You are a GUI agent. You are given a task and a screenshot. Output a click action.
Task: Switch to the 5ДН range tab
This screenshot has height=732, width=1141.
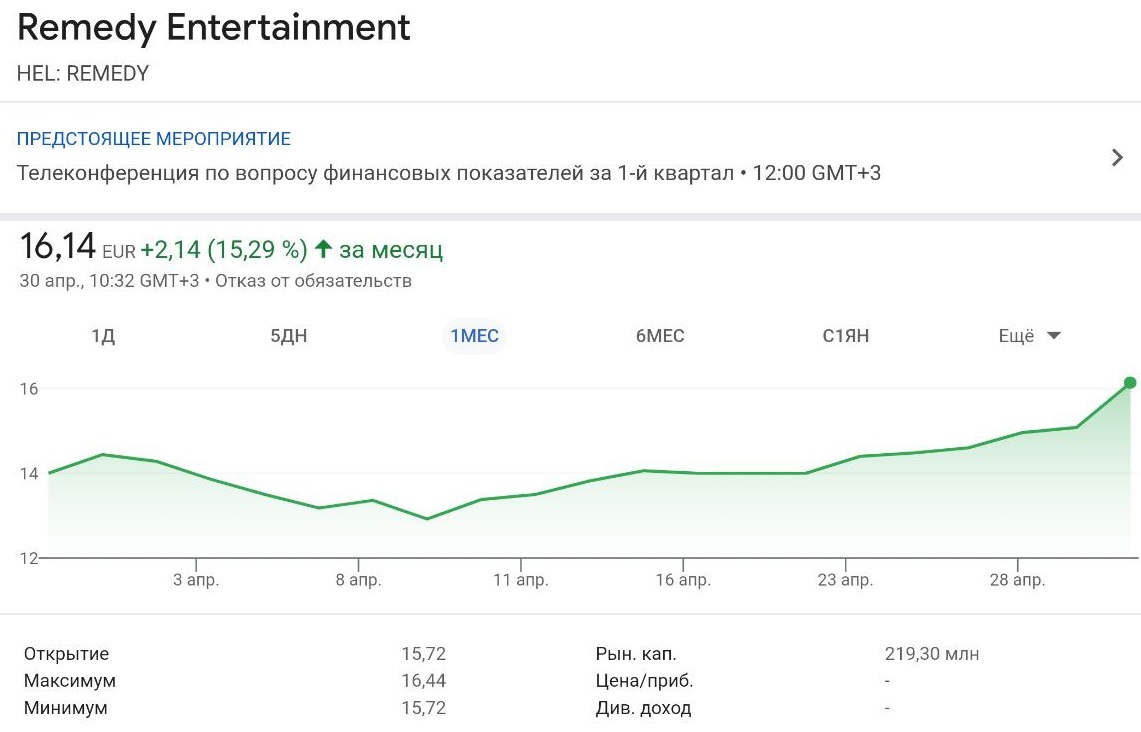coord(289,336)
